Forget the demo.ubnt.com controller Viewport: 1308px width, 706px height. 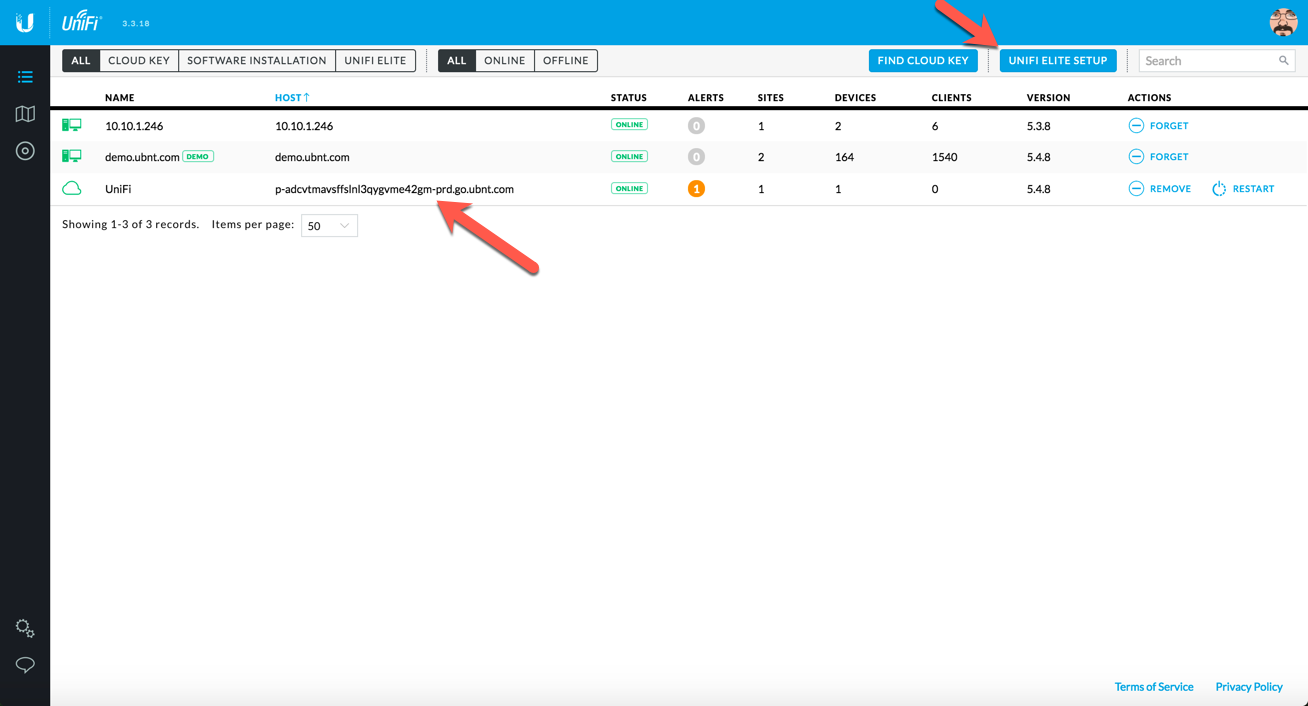[1158, 157]
